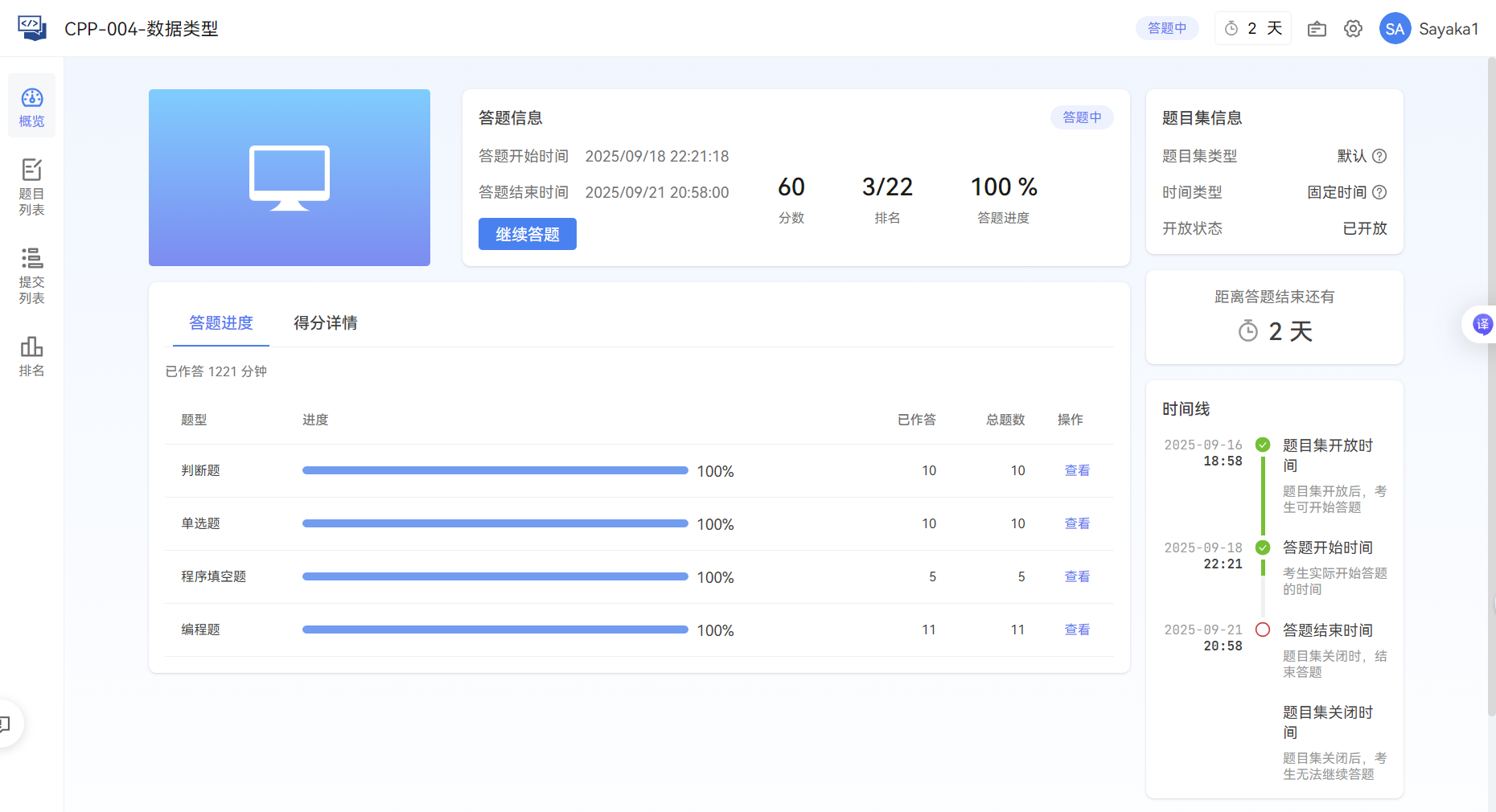The image size is (1496, 812).
Task: Click green check marker for 答题开始时间
Action: click(x=1263, y=547)
